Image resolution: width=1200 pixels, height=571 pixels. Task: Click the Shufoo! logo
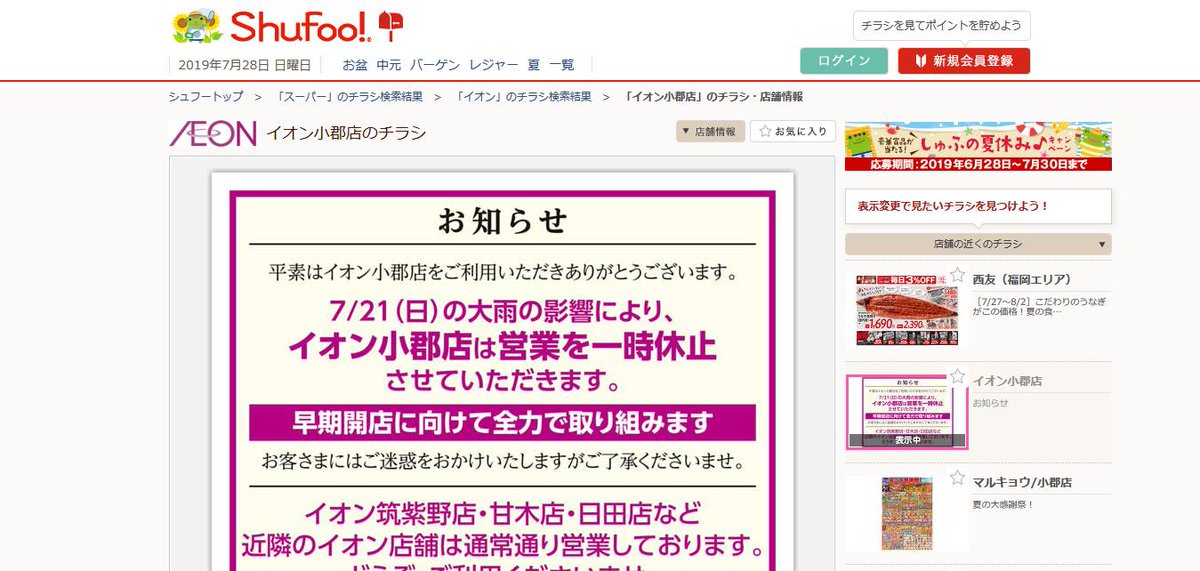(x=288, y=26)
